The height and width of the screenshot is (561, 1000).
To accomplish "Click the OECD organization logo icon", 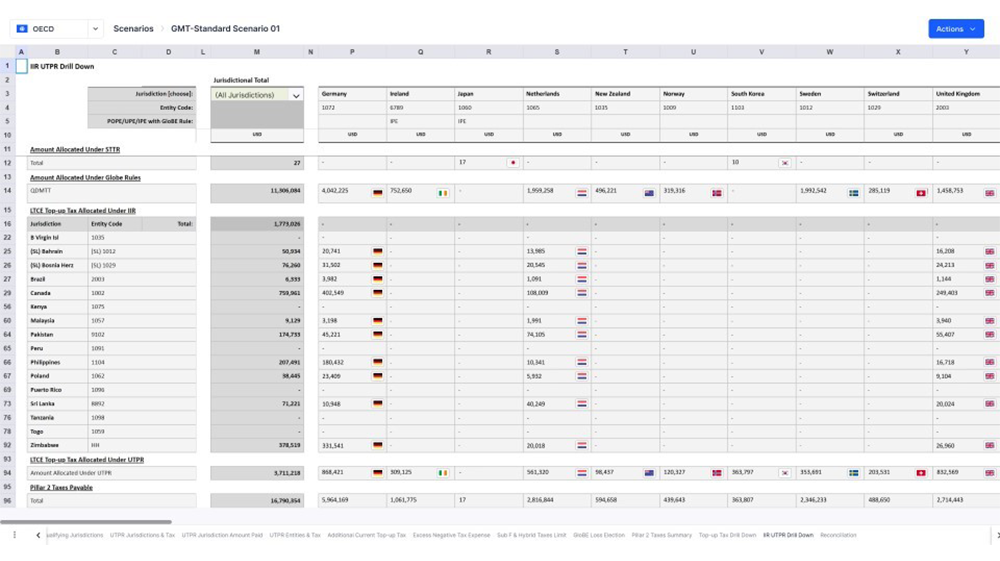I will 22,29.
